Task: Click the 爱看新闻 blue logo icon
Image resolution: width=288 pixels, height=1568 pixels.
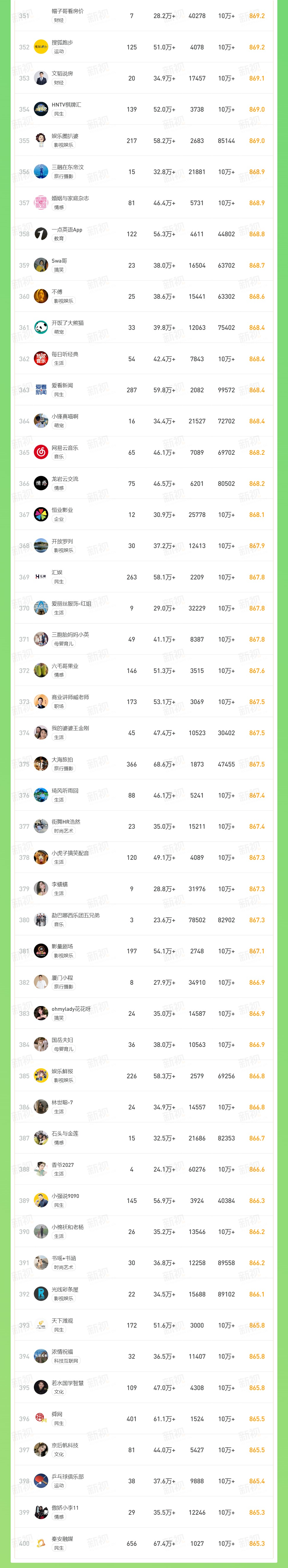Action: coord(41,390)
